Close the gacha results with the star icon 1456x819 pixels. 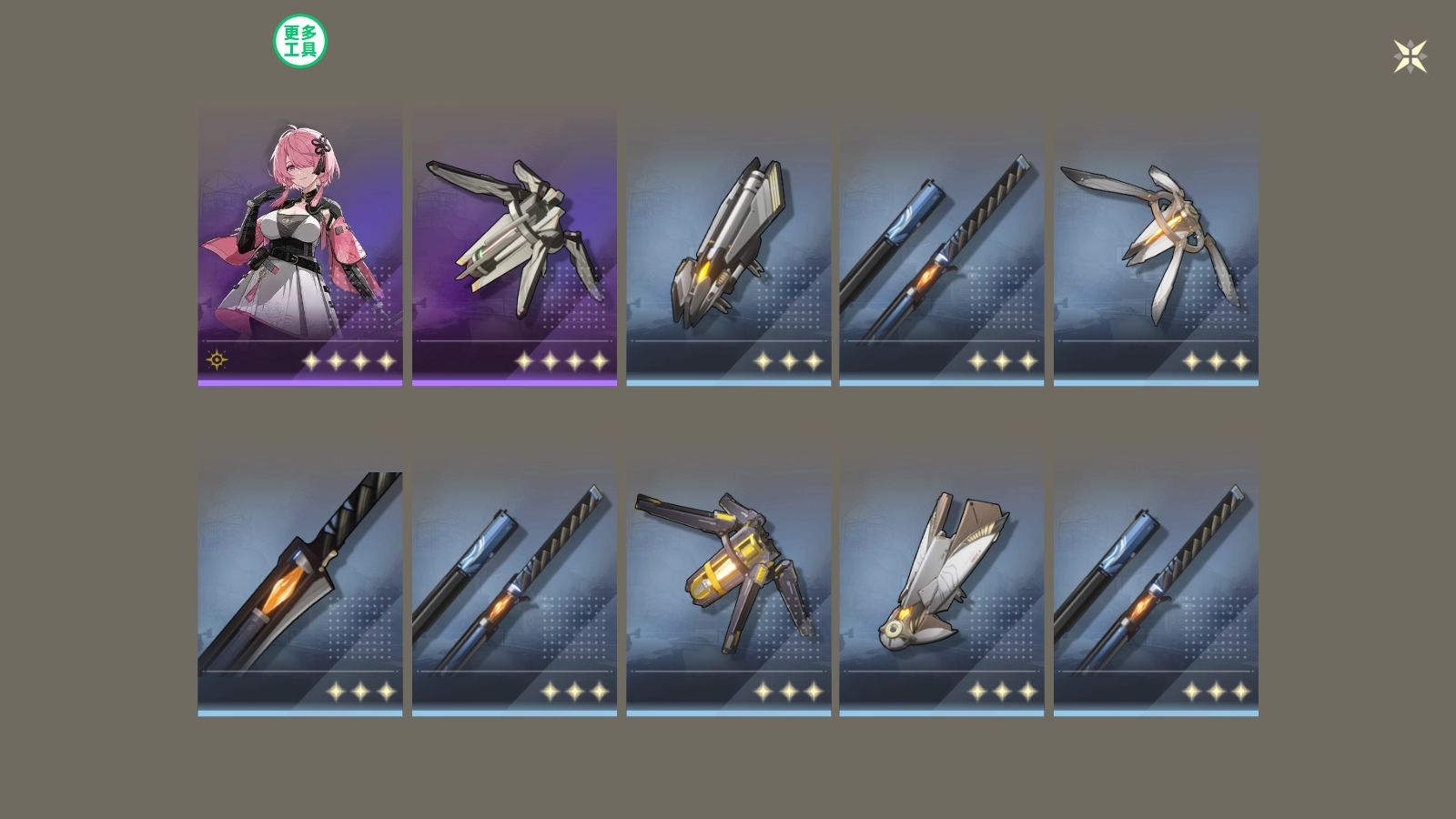1410,56
